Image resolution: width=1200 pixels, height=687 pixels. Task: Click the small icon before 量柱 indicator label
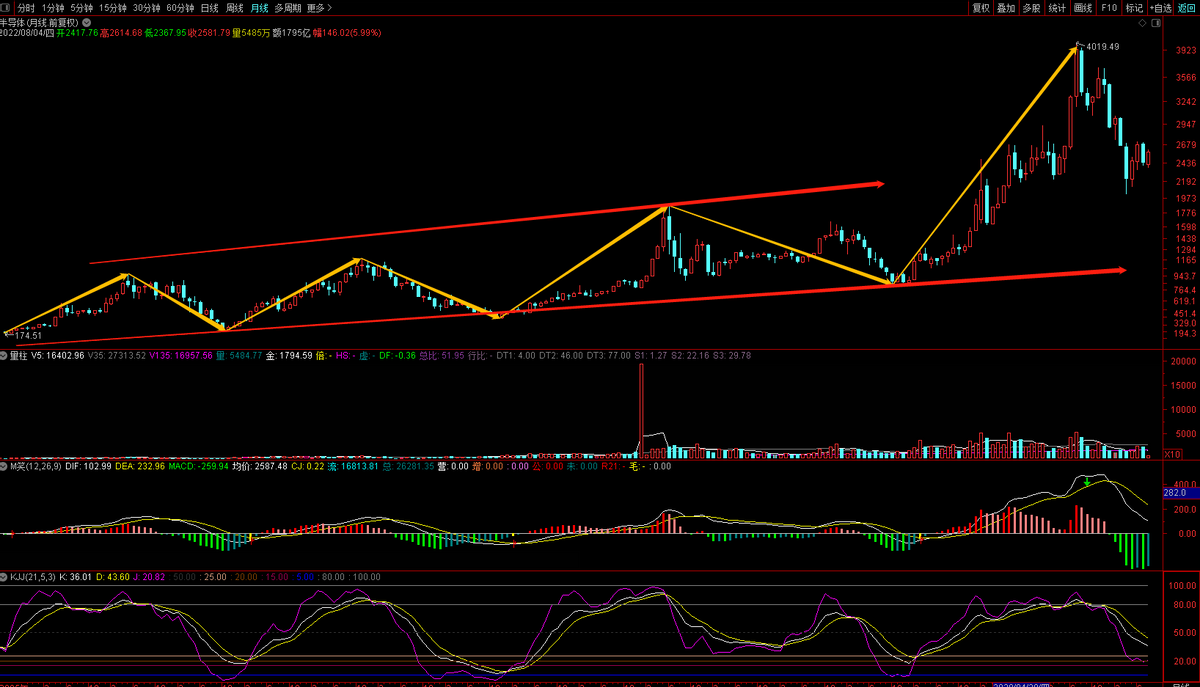coord(4,355)
